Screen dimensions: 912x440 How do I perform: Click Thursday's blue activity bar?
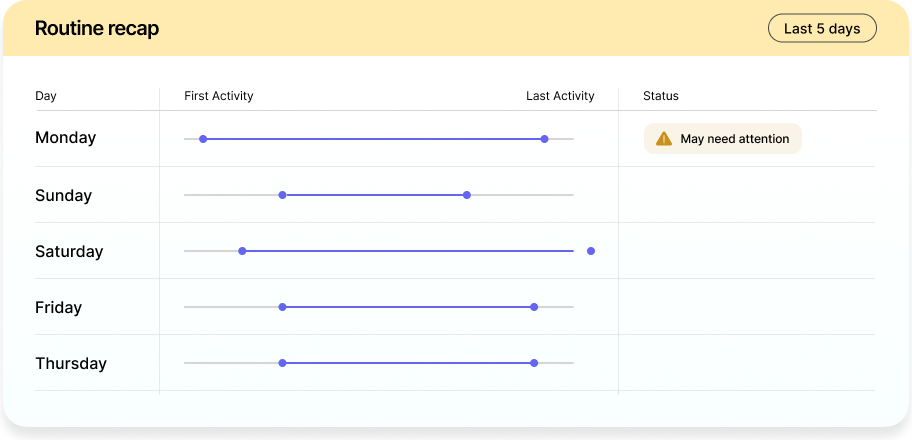click(408, 363)
